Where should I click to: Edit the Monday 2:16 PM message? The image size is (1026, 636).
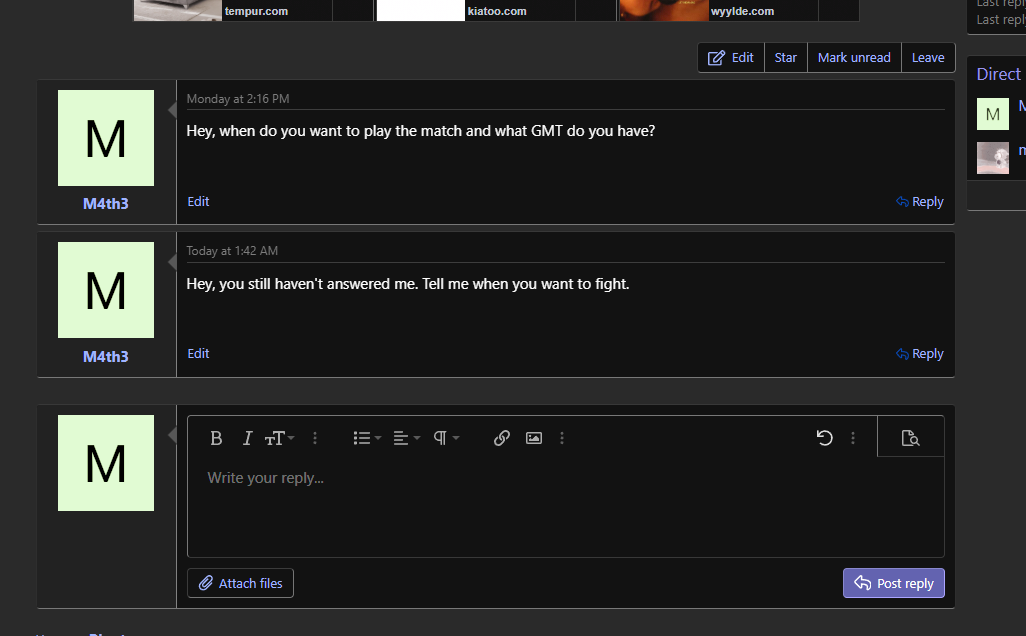(x=198, y=202)
